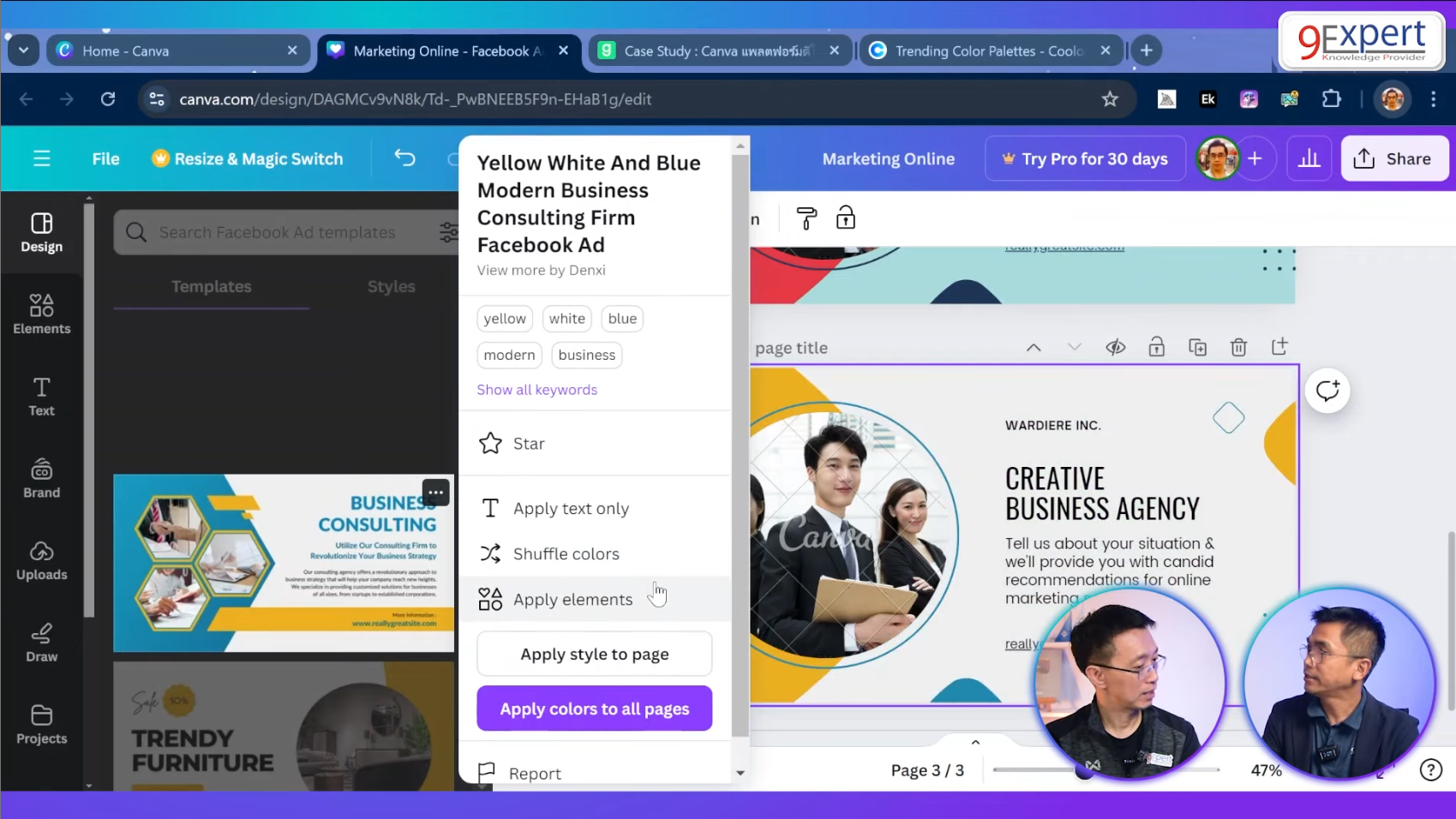The height and width of the screenshot is (819, 1456).
Task: Lock the current page
Action: 1156,347
